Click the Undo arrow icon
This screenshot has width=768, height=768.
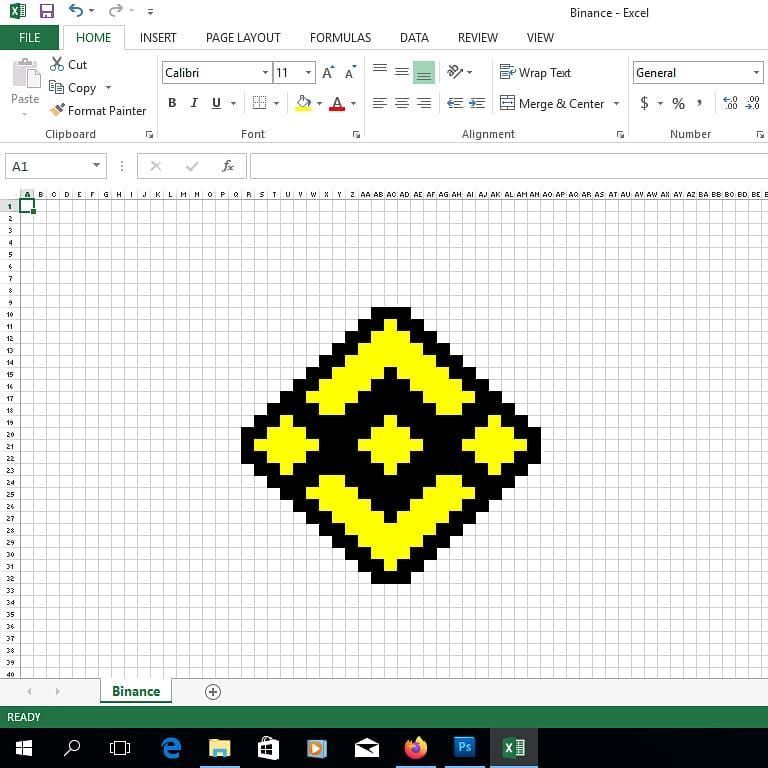coord(75,10)
